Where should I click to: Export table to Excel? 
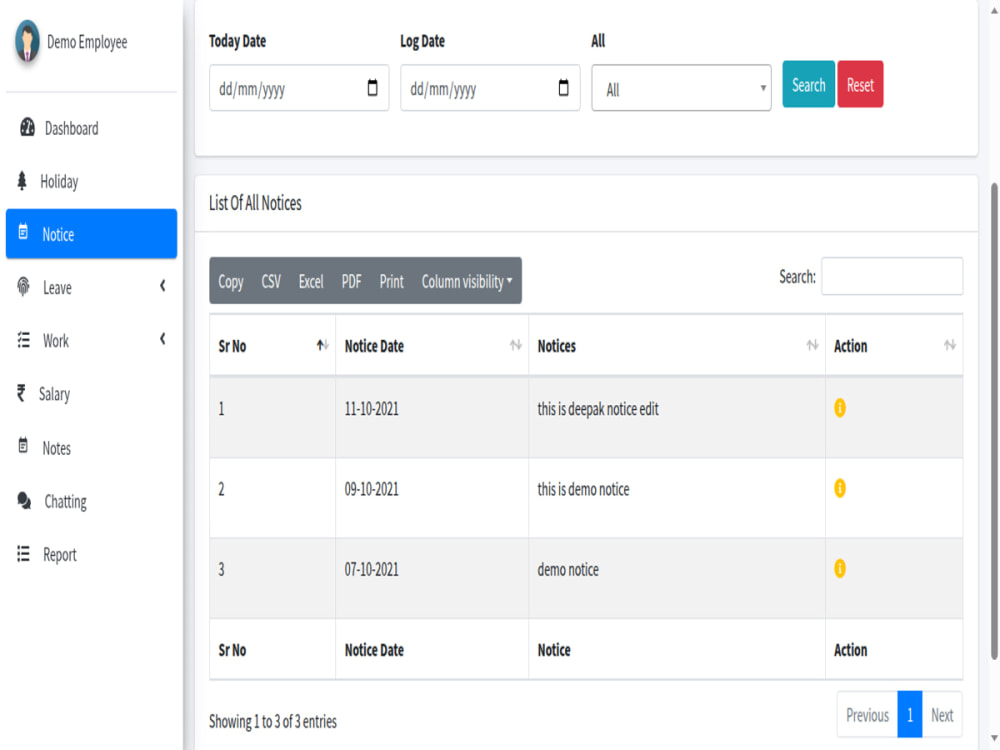(311, 281)
